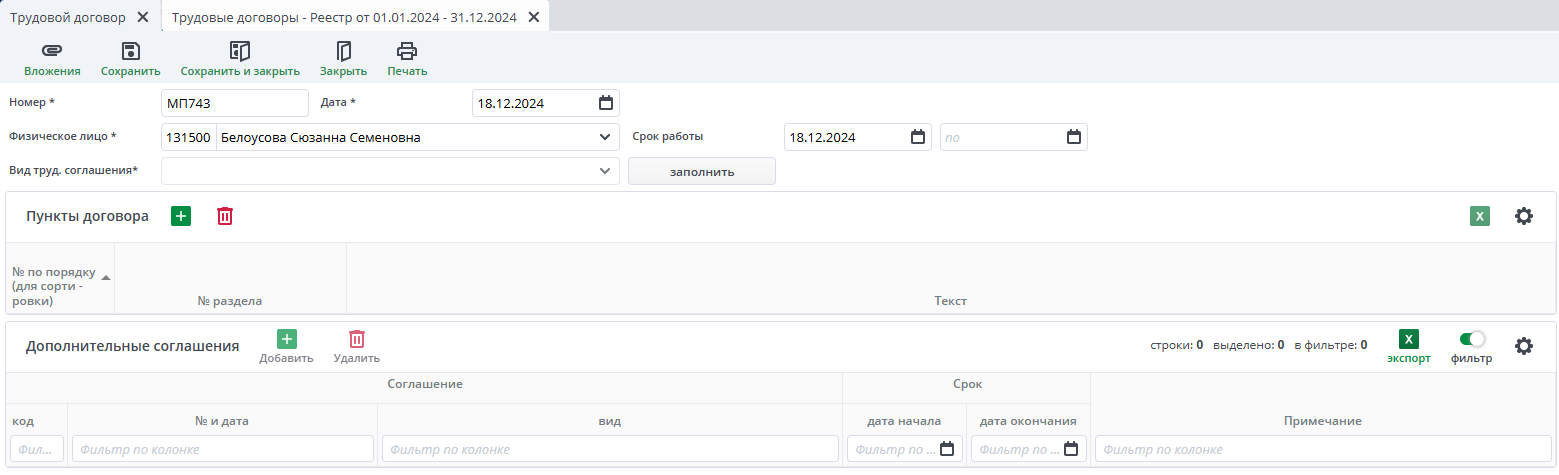Viewport: 1559px width, 475px height.
Task: Click the выделено: 0 counter
Action: click(x=1249, y=345)
